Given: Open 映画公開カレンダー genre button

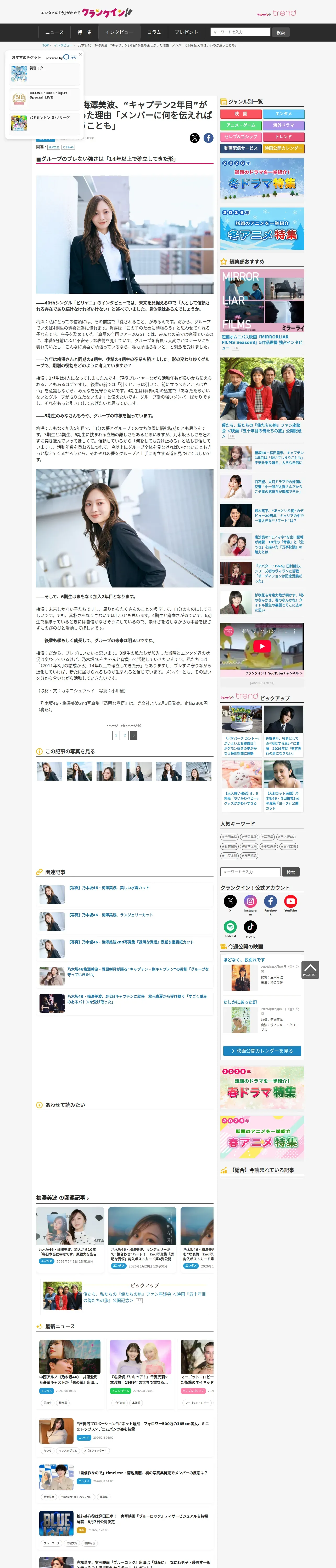Looking at the screenshot, I should pos(284,148).
